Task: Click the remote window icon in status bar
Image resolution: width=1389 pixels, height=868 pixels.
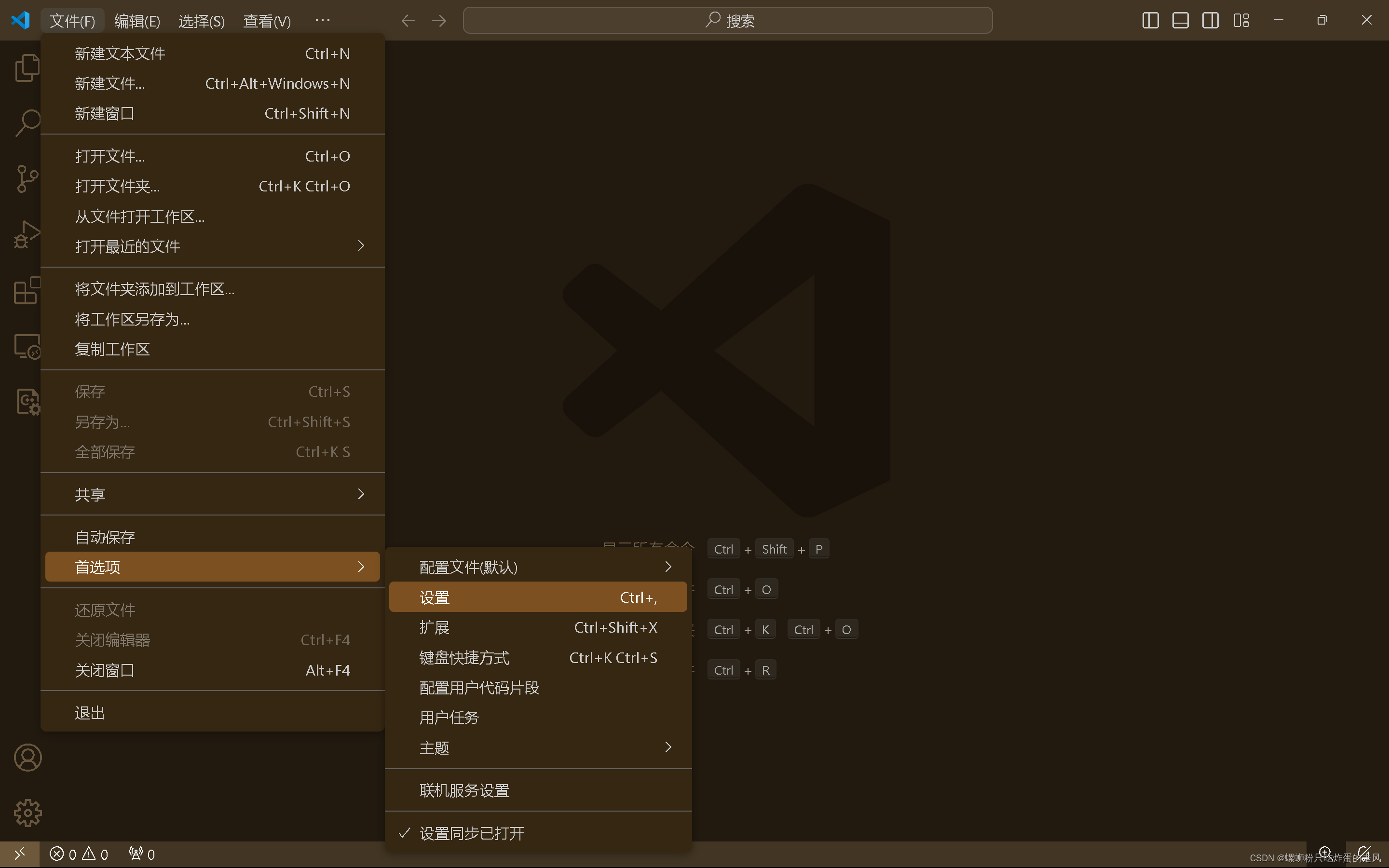Action: pos(19,854)
